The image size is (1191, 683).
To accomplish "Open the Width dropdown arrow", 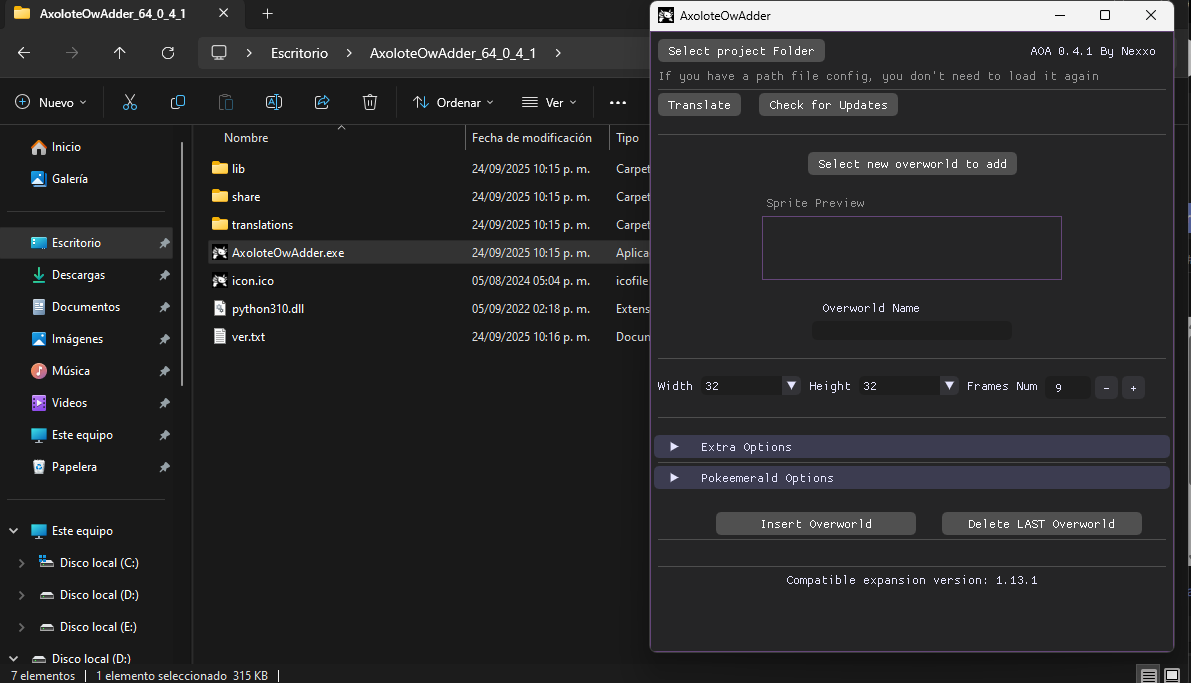I will coord(791,386).
